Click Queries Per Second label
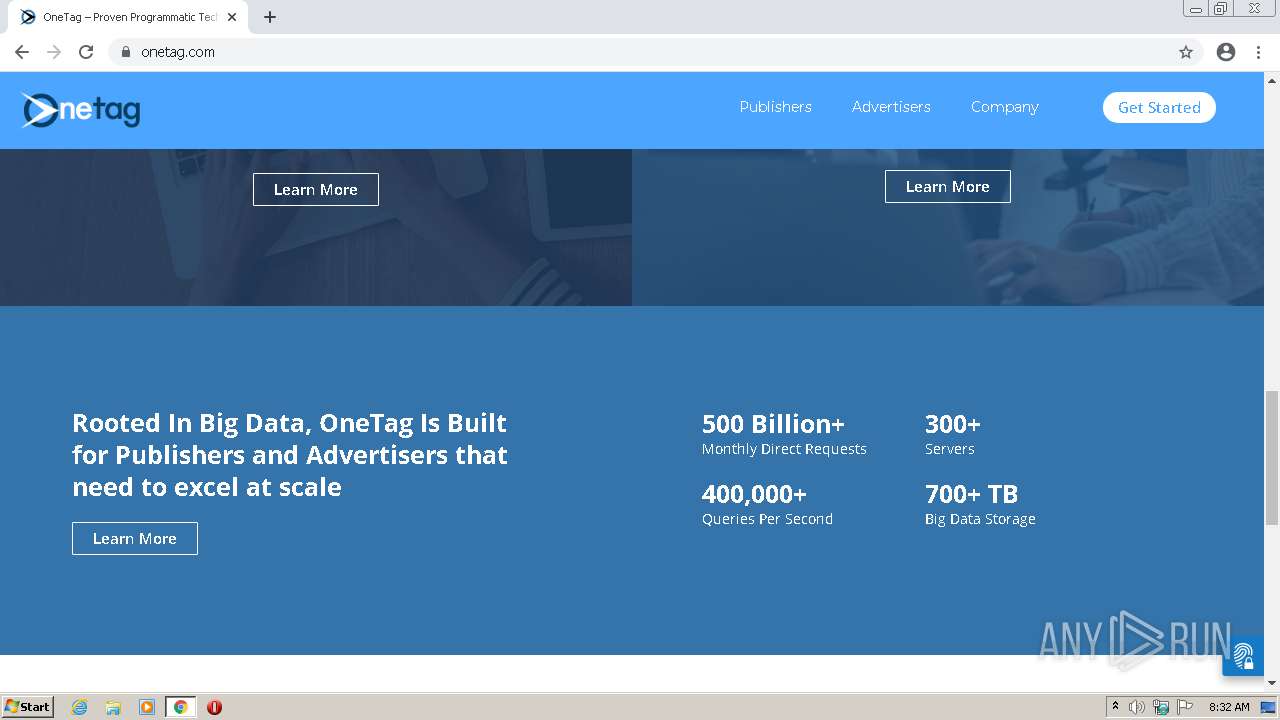1280x720 pixels. [x=767, y=519]
